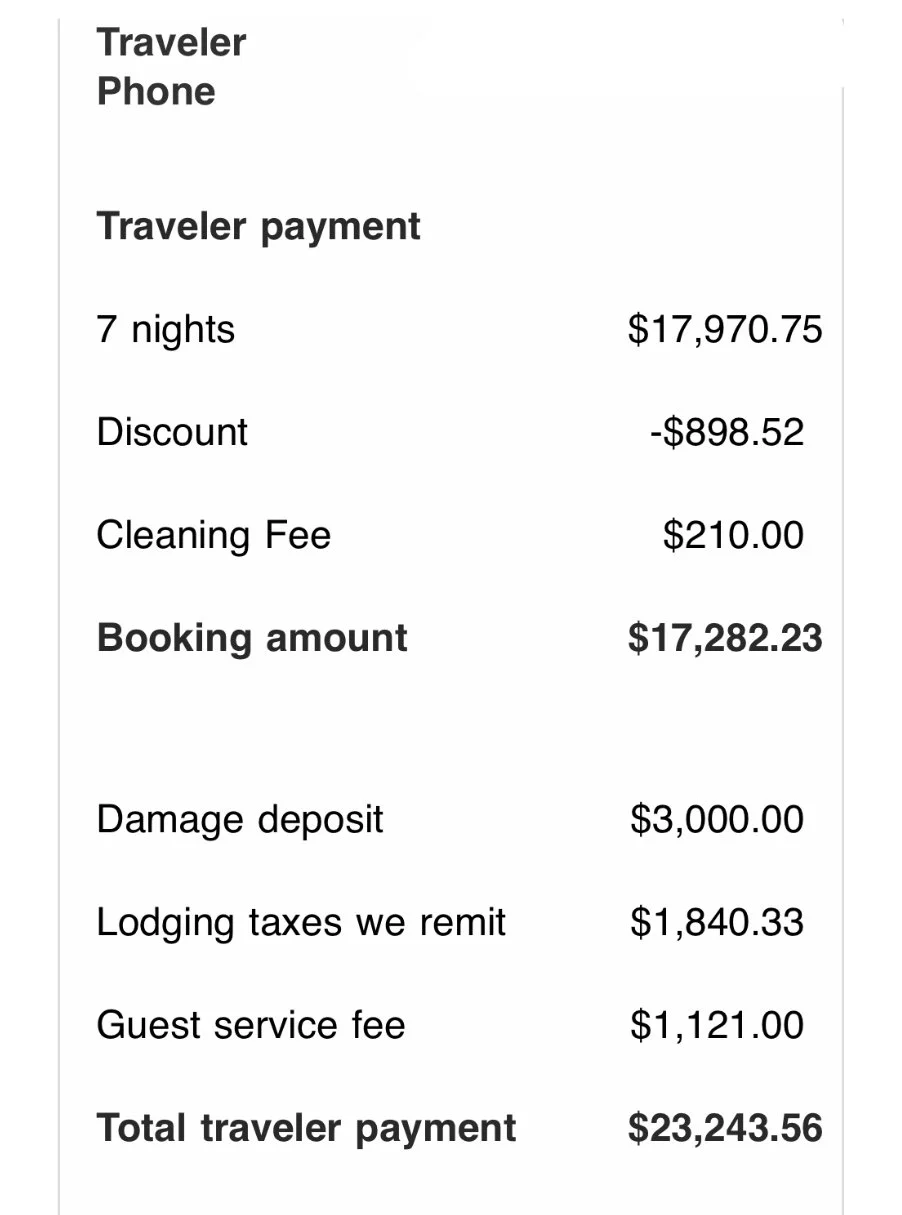902x1215 pixels.
Task: Click the $23,243.56 total amount
Action: coord(725,1129)
